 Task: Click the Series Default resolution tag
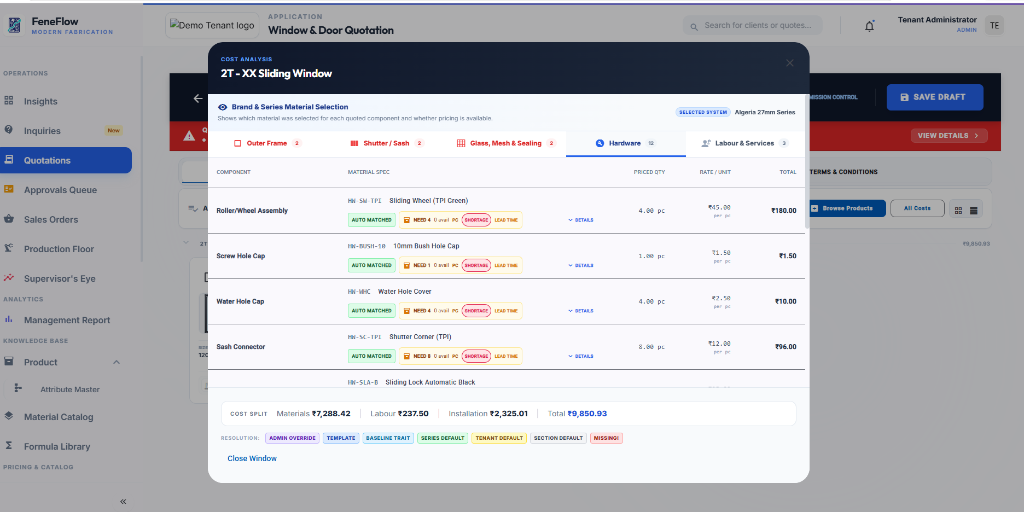click(x=443, y=438)
